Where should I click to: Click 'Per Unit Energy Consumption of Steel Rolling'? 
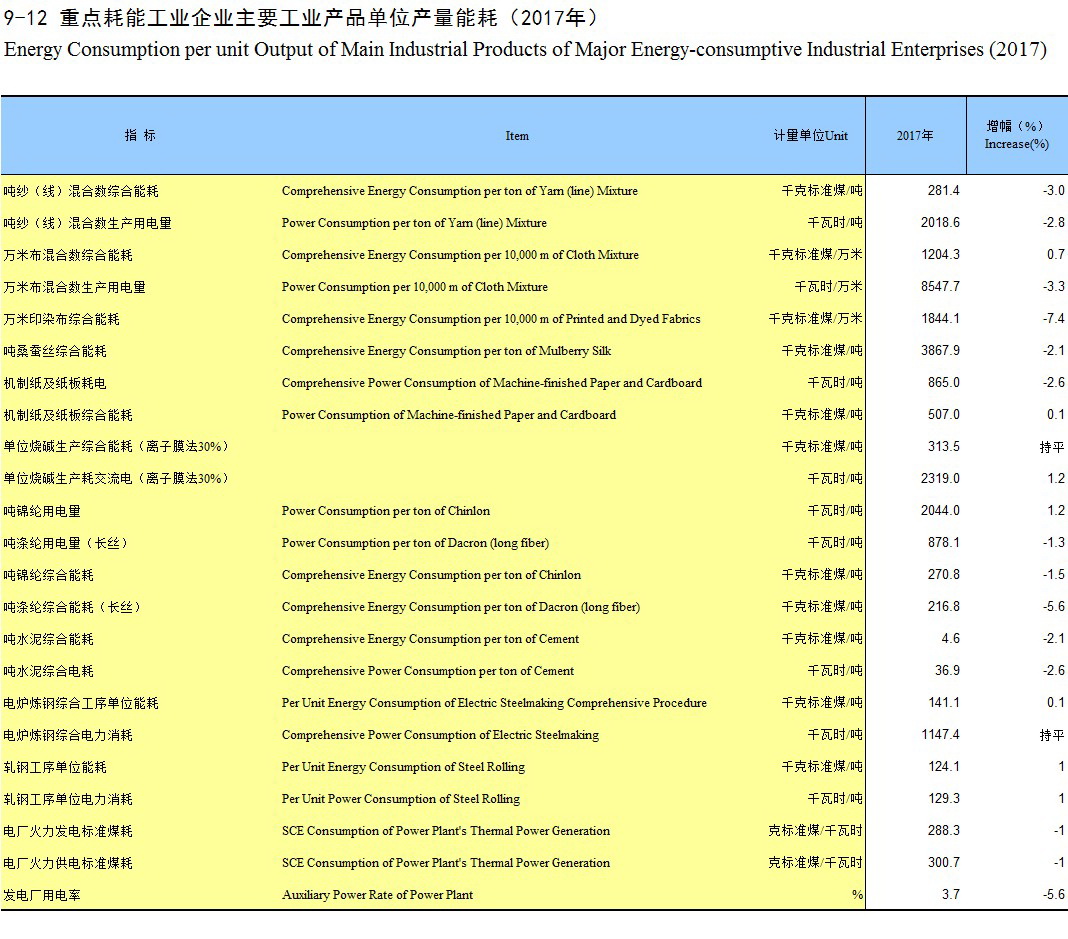tap(403, 767)
